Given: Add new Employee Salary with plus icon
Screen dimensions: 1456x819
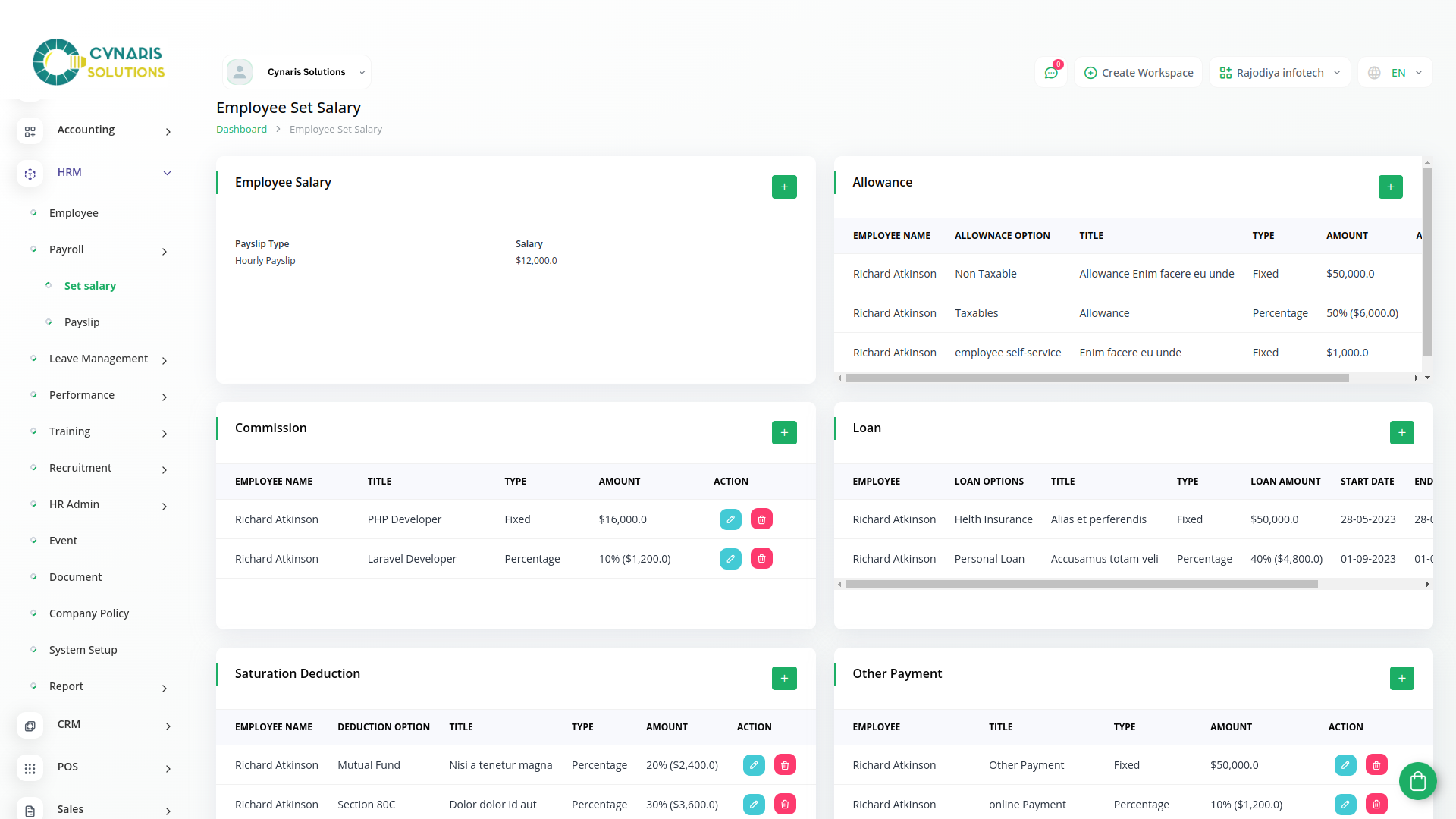Looking at the screenshot, I should tap(784, 187).
